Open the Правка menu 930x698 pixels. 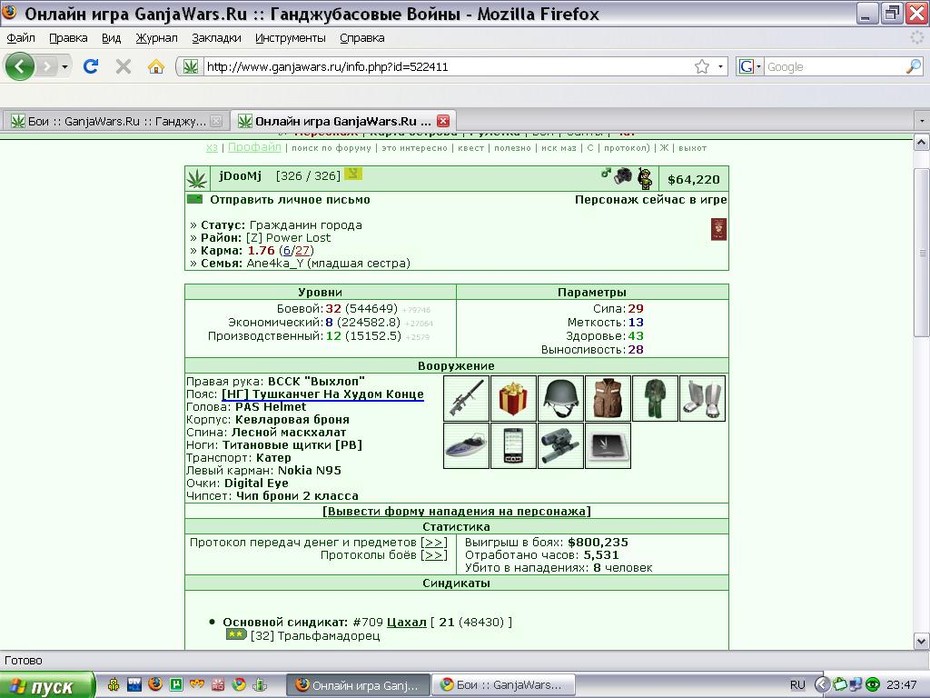click(68, 38)
